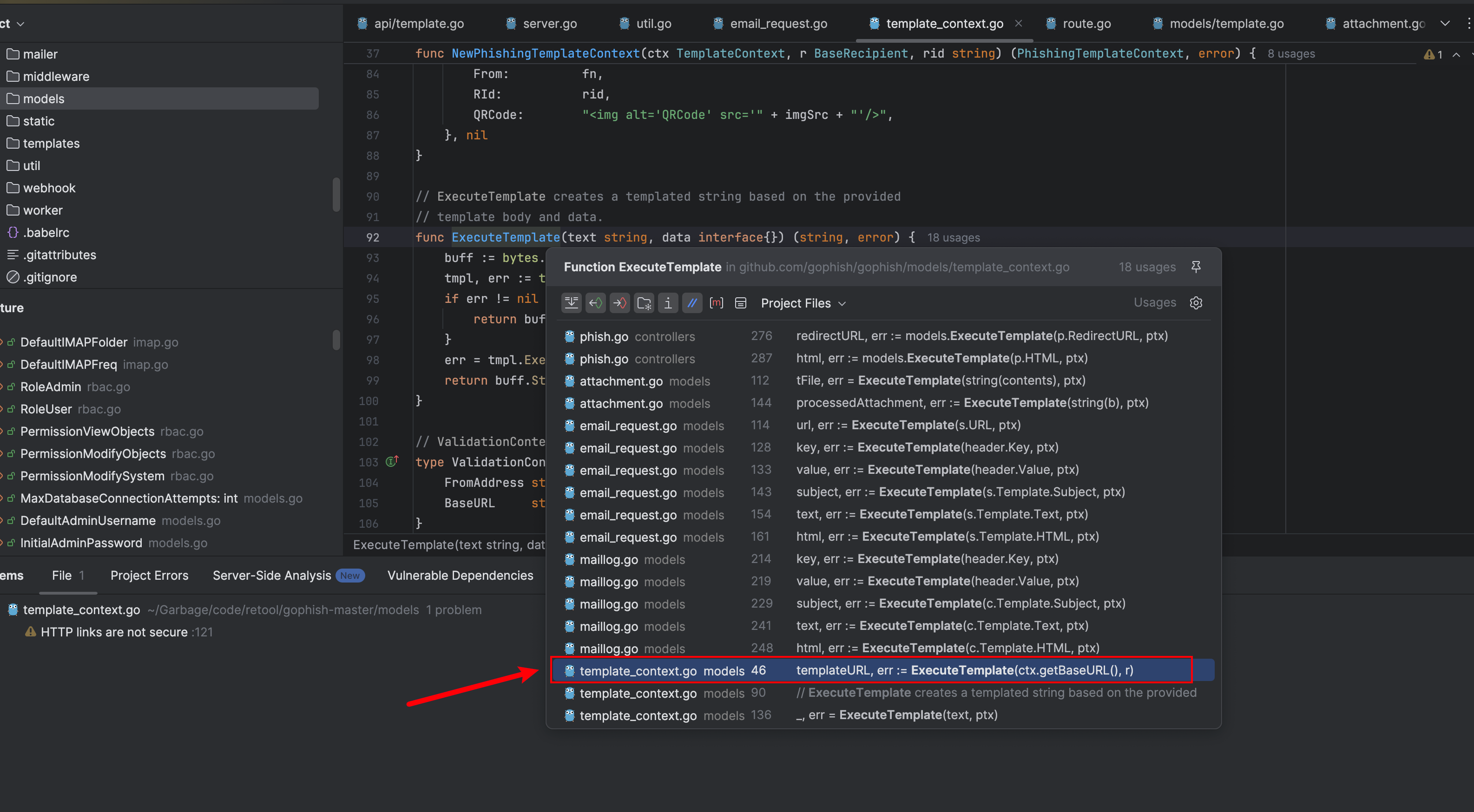This screenshot has width=1474, height=812.
Task: Toggle the Read access filter (green arrow)
Action: 596,303
